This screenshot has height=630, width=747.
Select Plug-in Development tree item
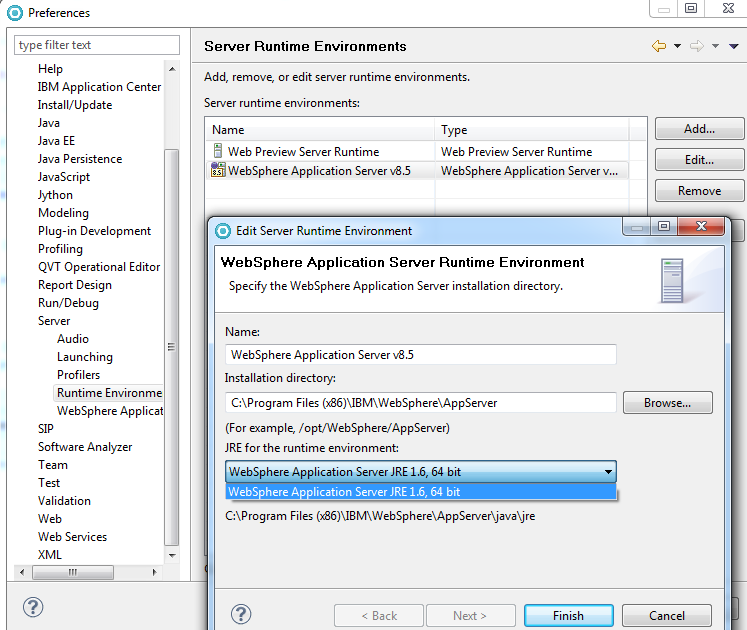pos(94,231)
